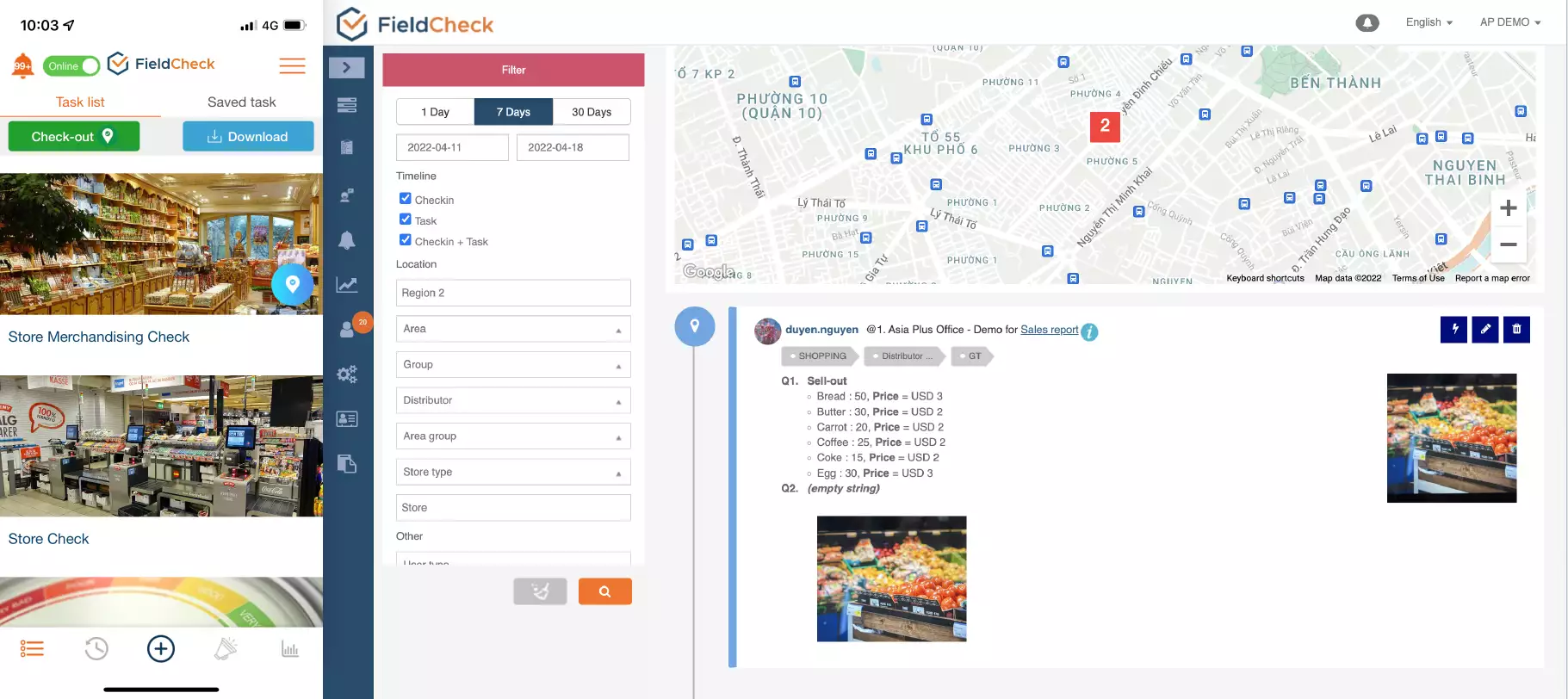Open the Sales report link
The height and width of the screenshot is (699, 1568).
[x=1049, y=330]
